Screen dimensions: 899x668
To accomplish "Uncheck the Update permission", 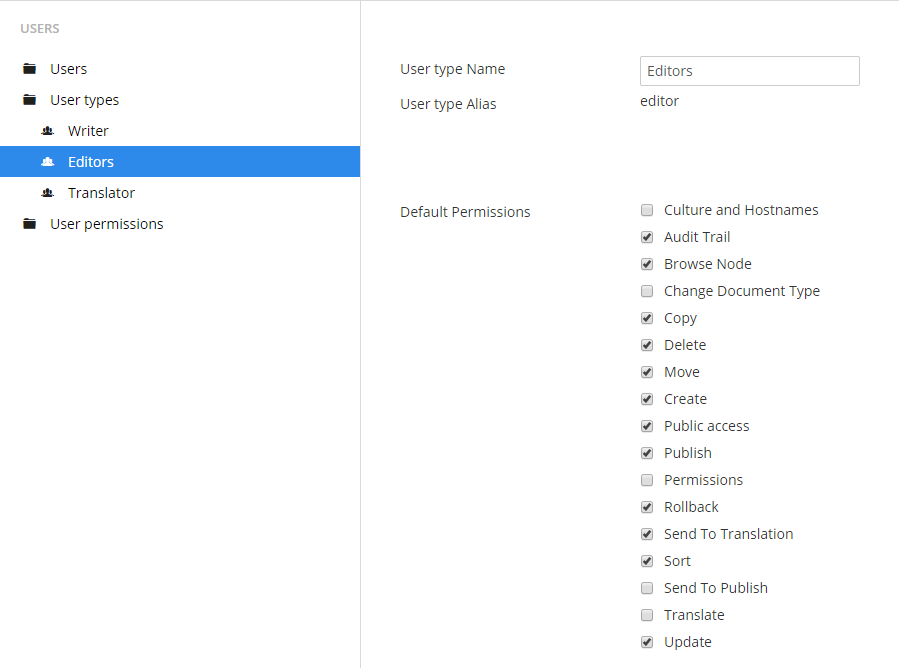I will click(647, 642).
